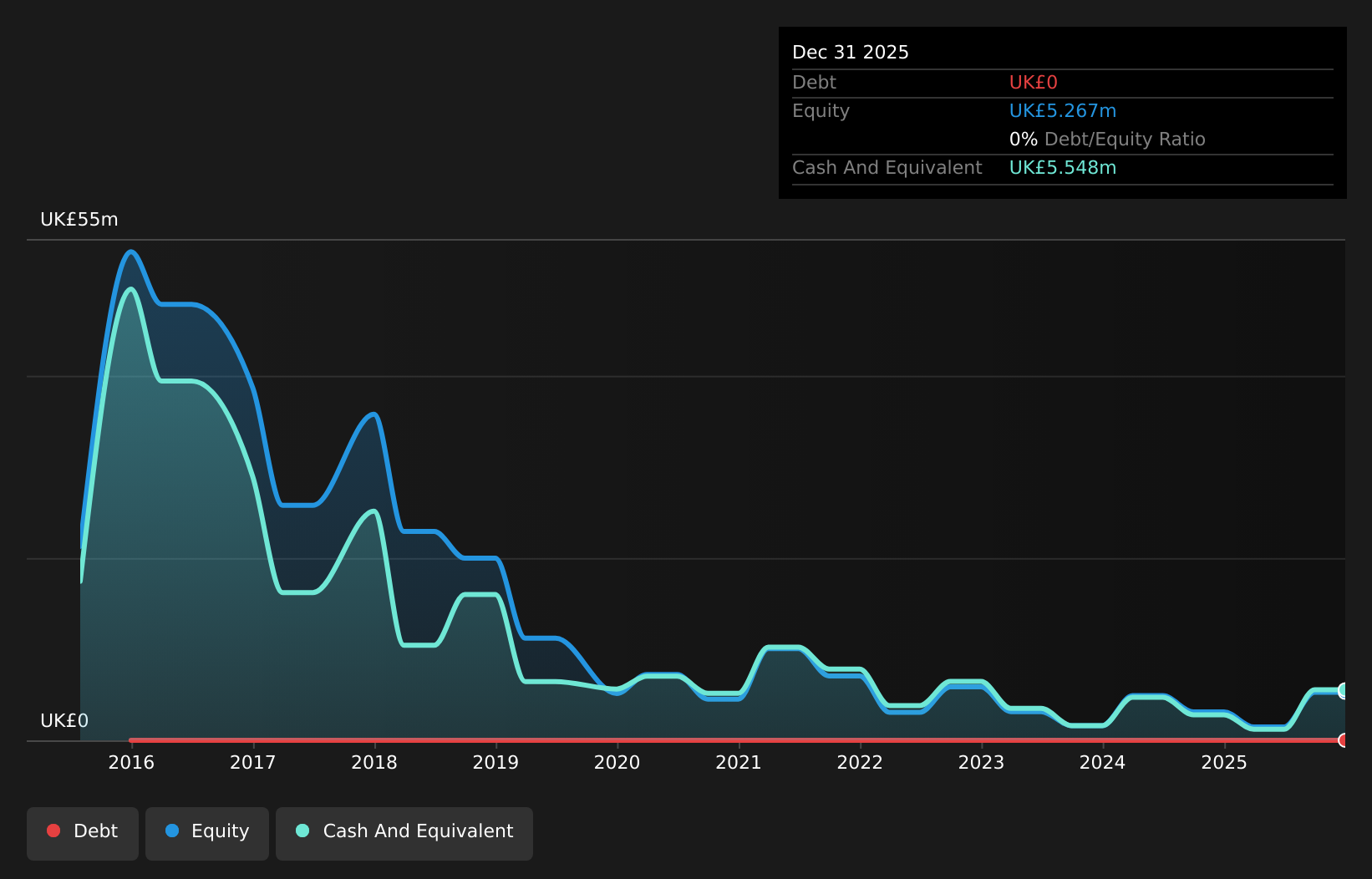1372x879 pixels.
Task: Click the 2019 x-axis label
Action: (x=495, y=763)
